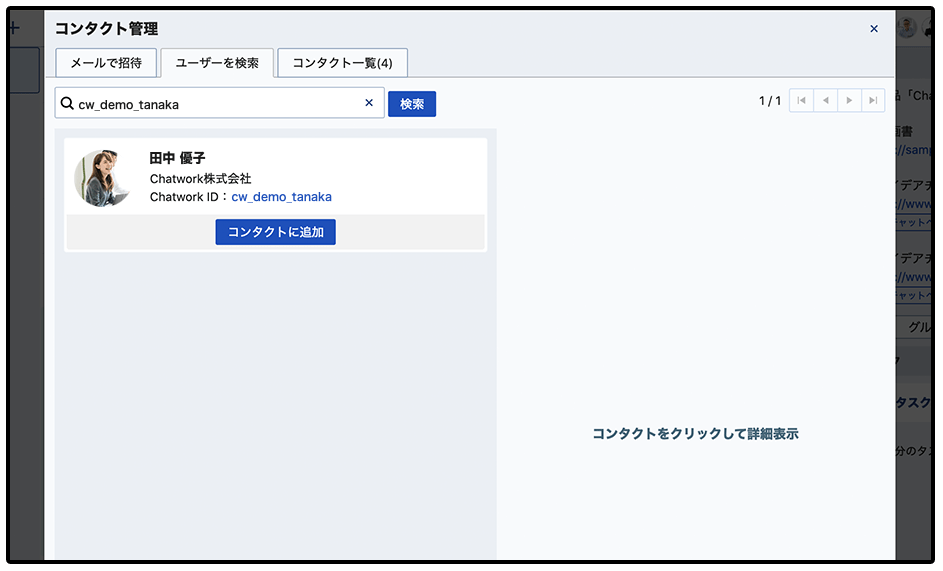Select the 田中 優子 contact name
This screenshot has width=943, height=571.
(177, 159)
